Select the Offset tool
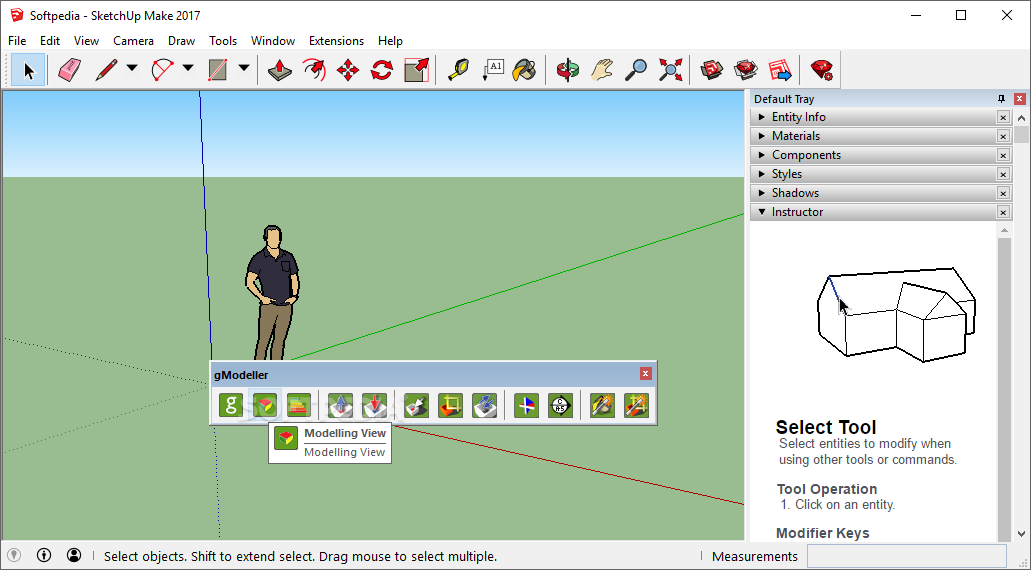The height and width of the screenshot is (570, 1031). pyautogui.click(x=314, y=70)
